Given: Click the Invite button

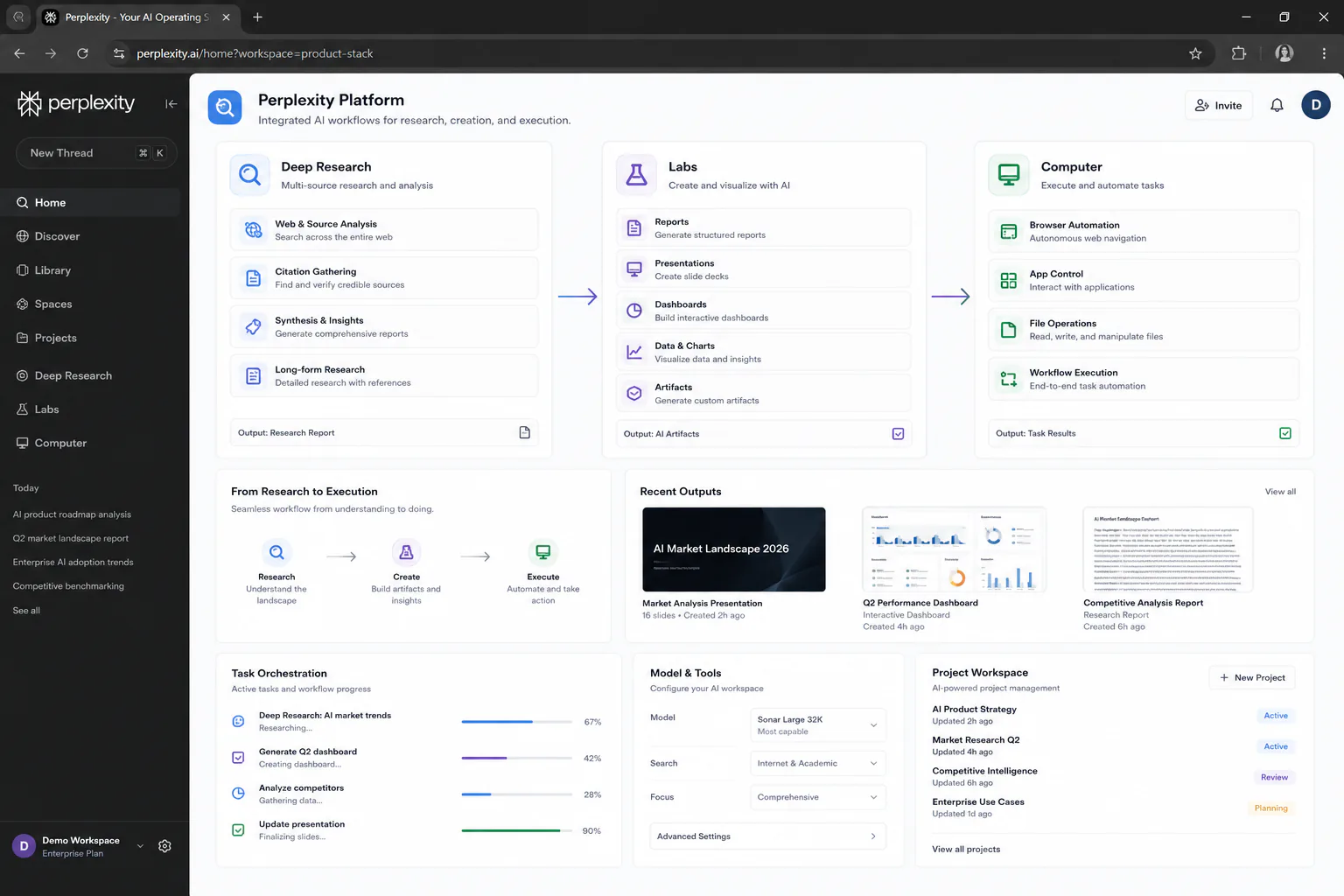Looking at the screenshot, I should 1219,105.
